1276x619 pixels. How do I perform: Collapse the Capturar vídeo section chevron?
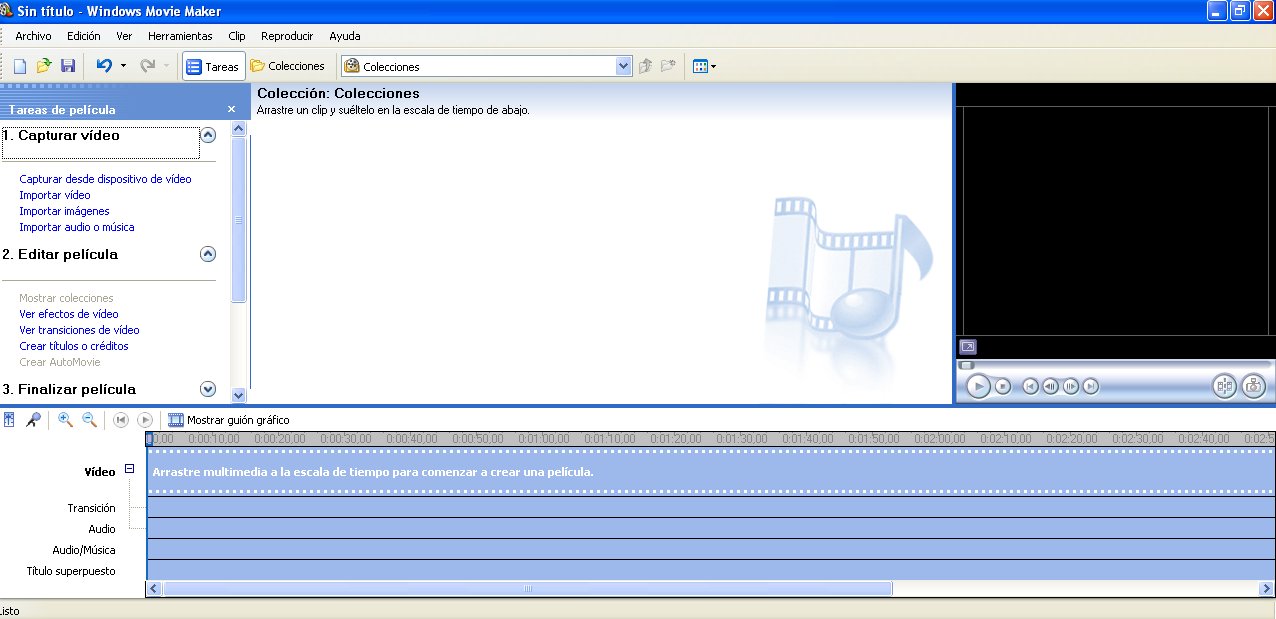coord(208,135)
